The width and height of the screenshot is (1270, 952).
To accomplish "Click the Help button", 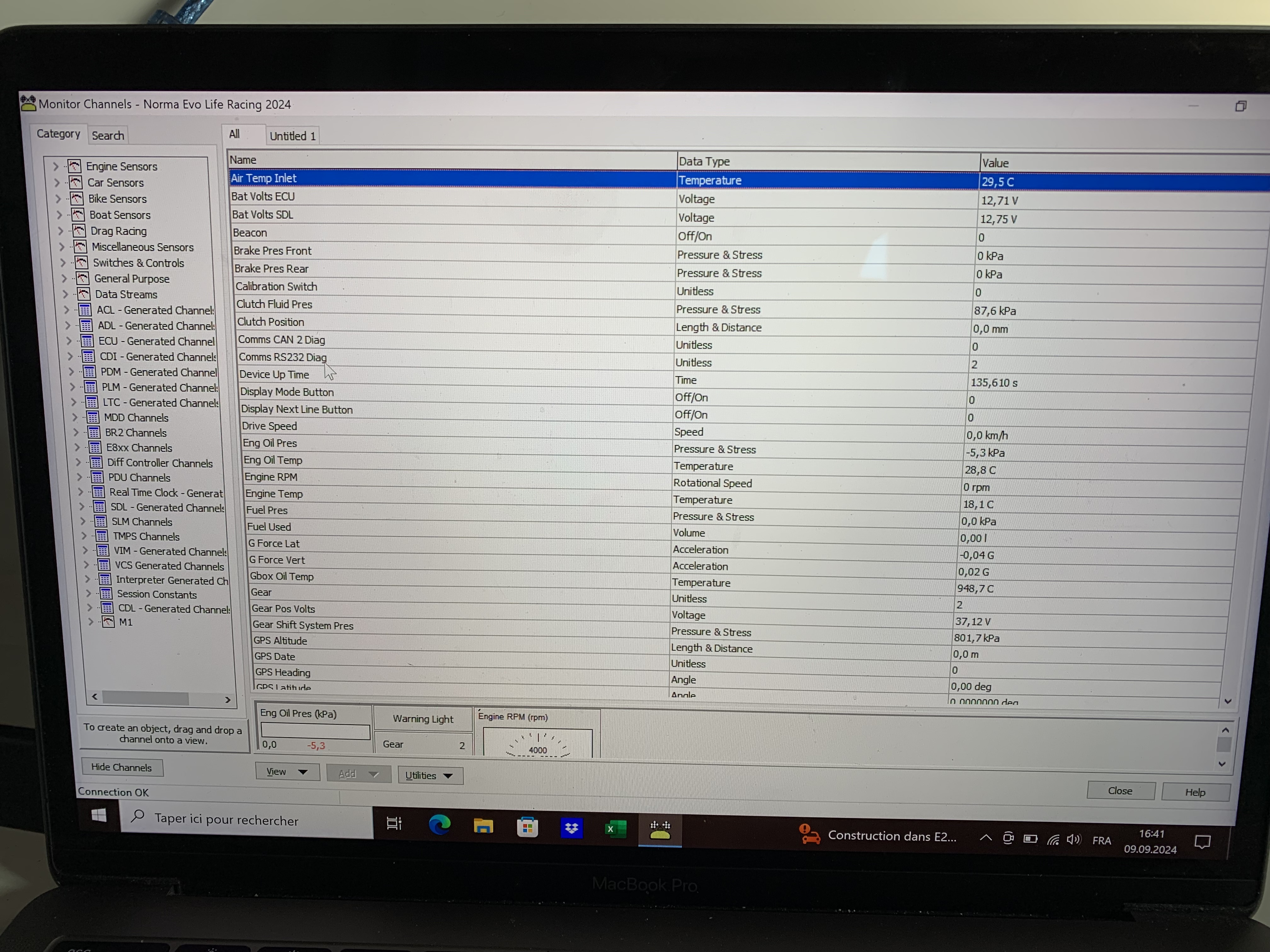I will (x=1195, y=792).
